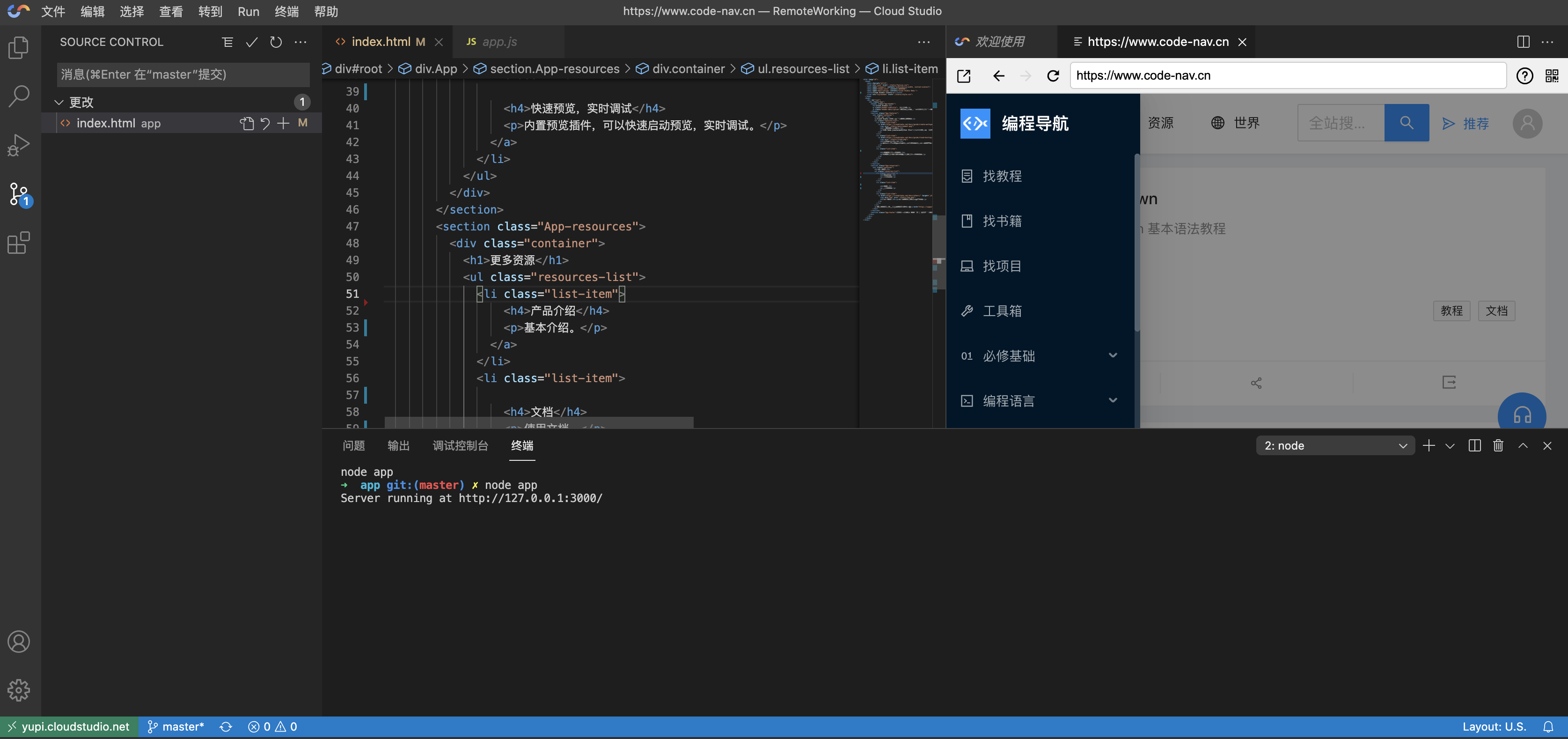1568x739 pixels.
Task: Open the Explorer files icon in activity bar
Action: 19,47
